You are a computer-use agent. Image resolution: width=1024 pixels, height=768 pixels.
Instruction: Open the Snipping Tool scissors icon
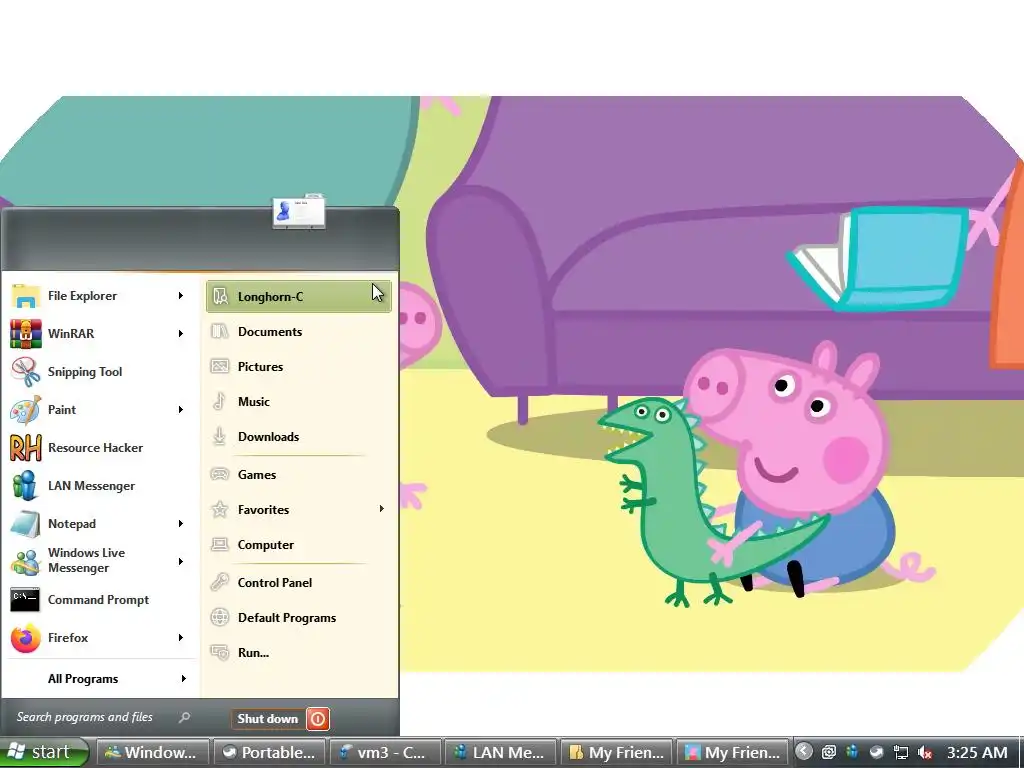(25, 372)
